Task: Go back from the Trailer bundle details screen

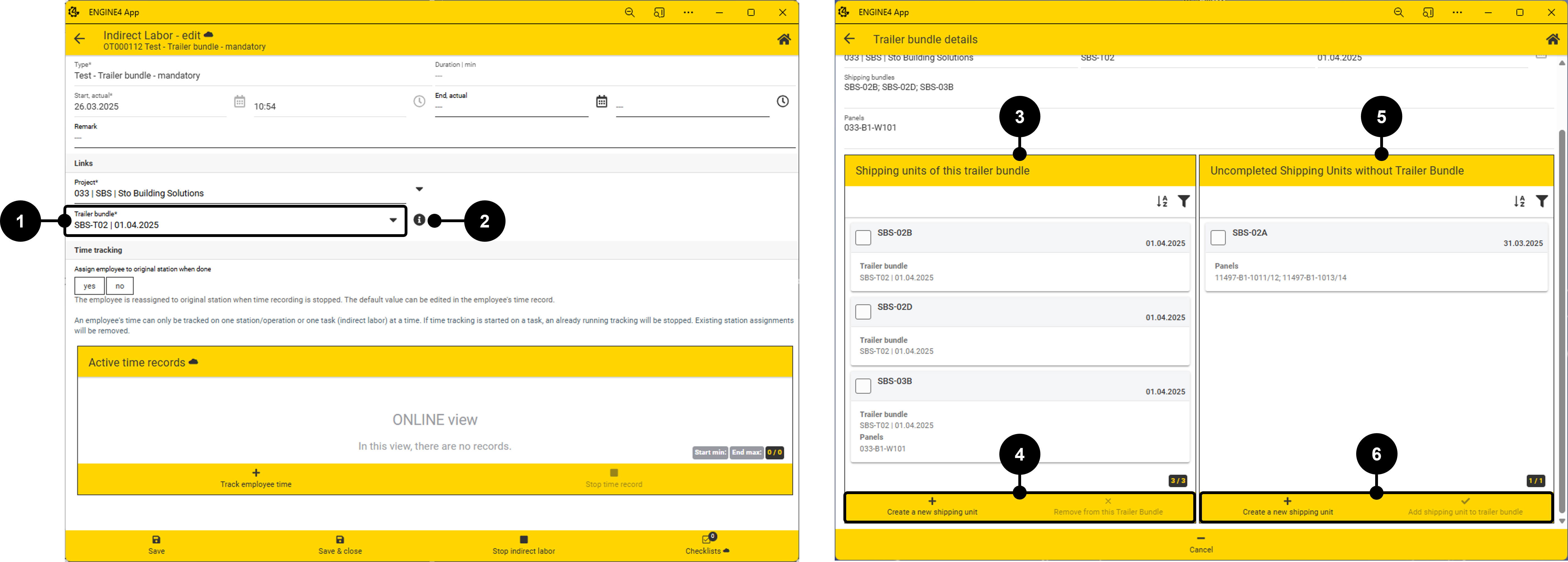Action: 849,39
